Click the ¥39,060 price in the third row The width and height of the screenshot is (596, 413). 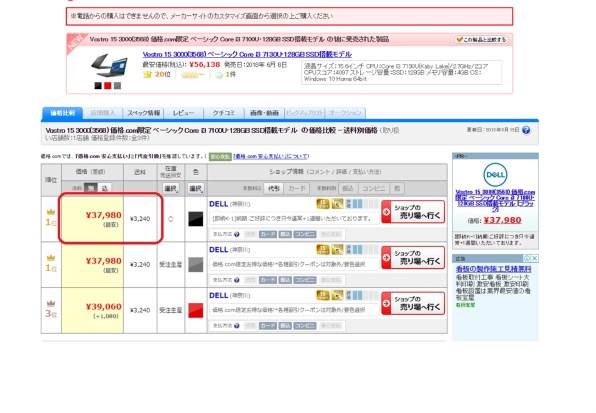pyautogui.click(x=103, y=307)
